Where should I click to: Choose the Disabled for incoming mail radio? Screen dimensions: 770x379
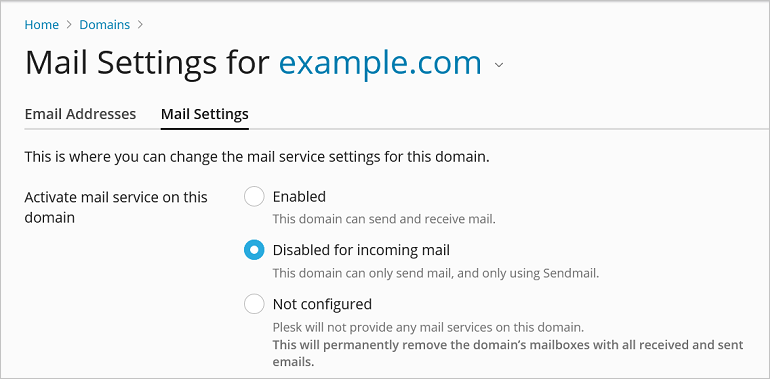(254, 250)
